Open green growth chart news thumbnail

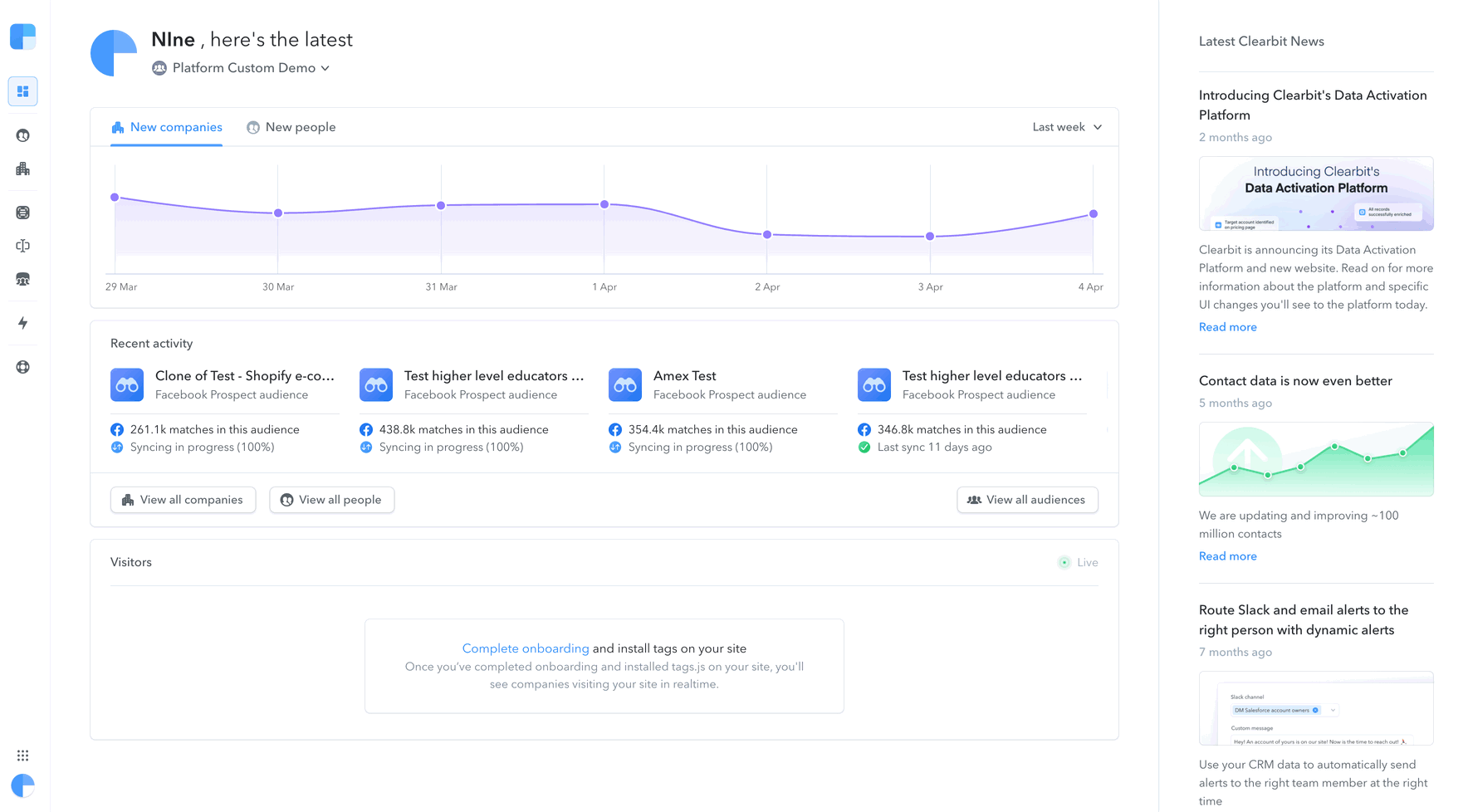click(1316, 459)
